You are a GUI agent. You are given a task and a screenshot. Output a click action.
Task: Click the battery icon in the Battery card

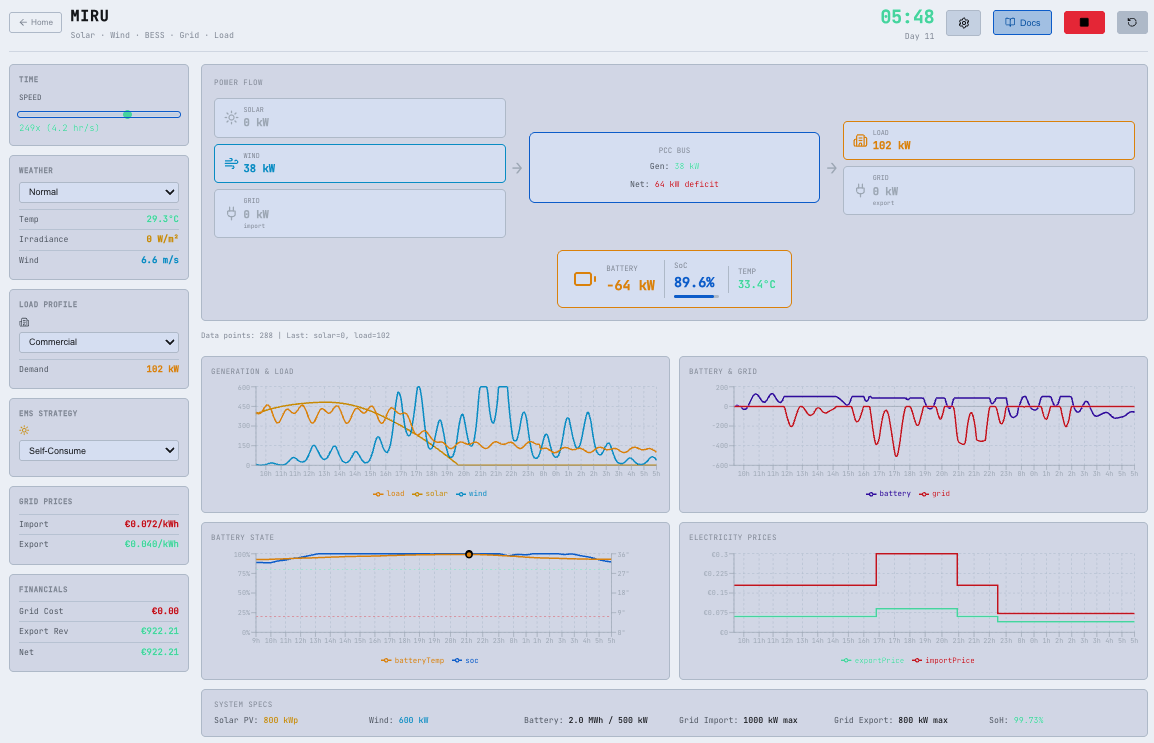585,279
